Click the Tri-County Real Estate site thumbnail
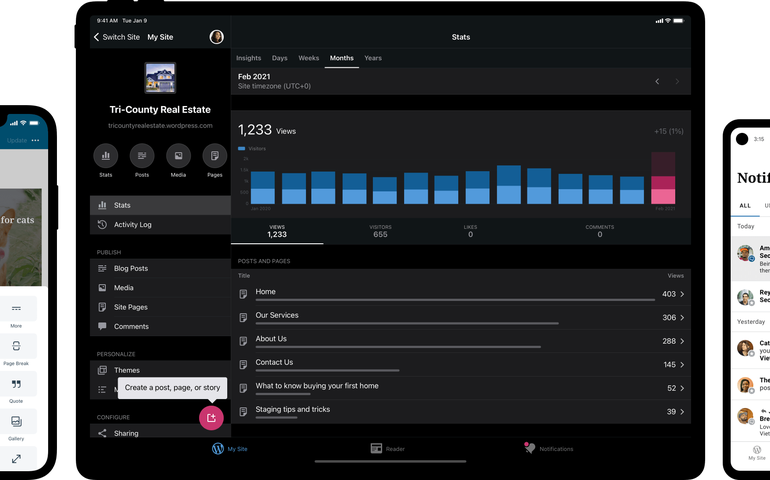 160,78
